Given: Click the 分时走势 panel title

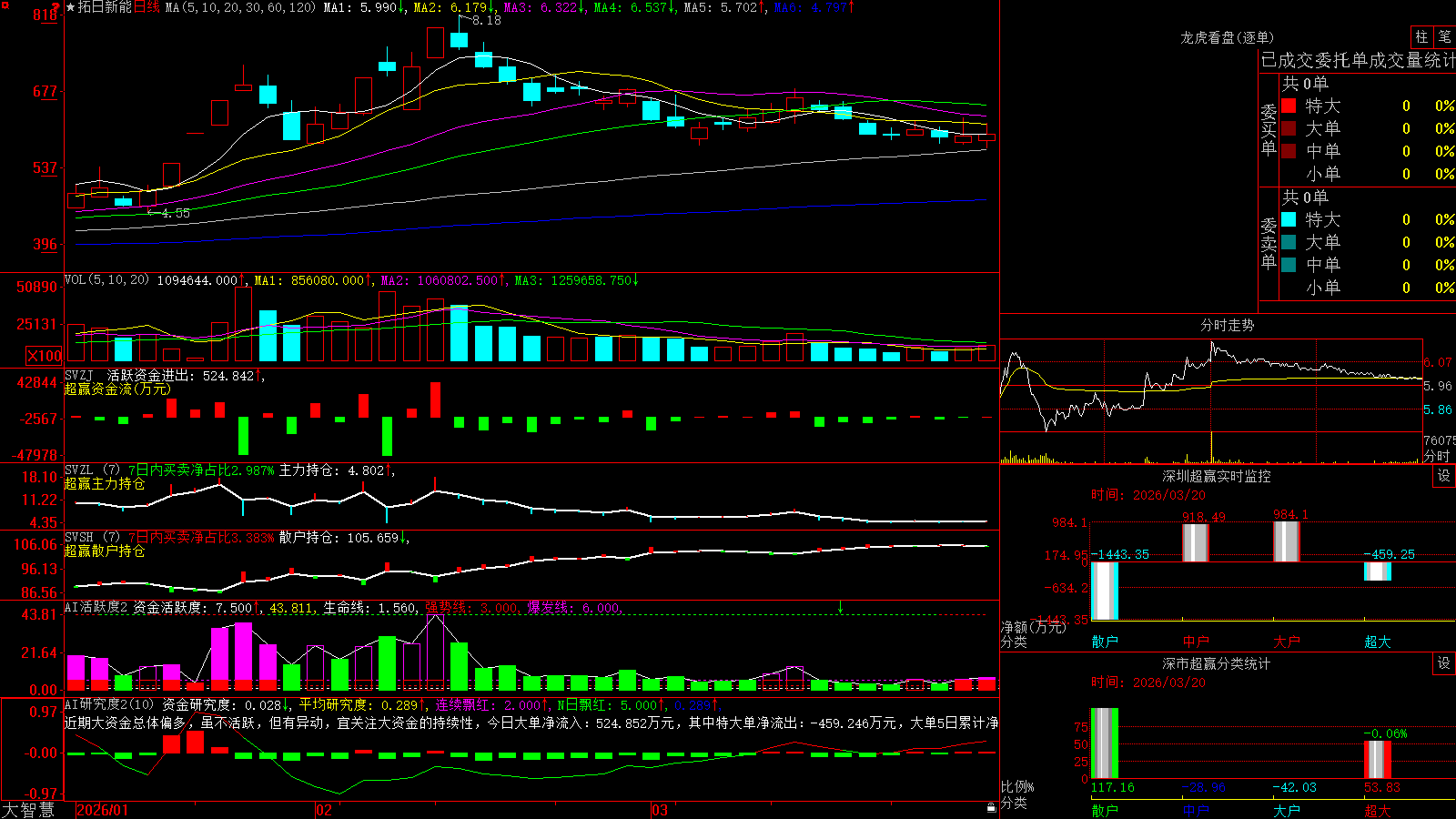Looking at the screenshot, I should coord(1227,325).
